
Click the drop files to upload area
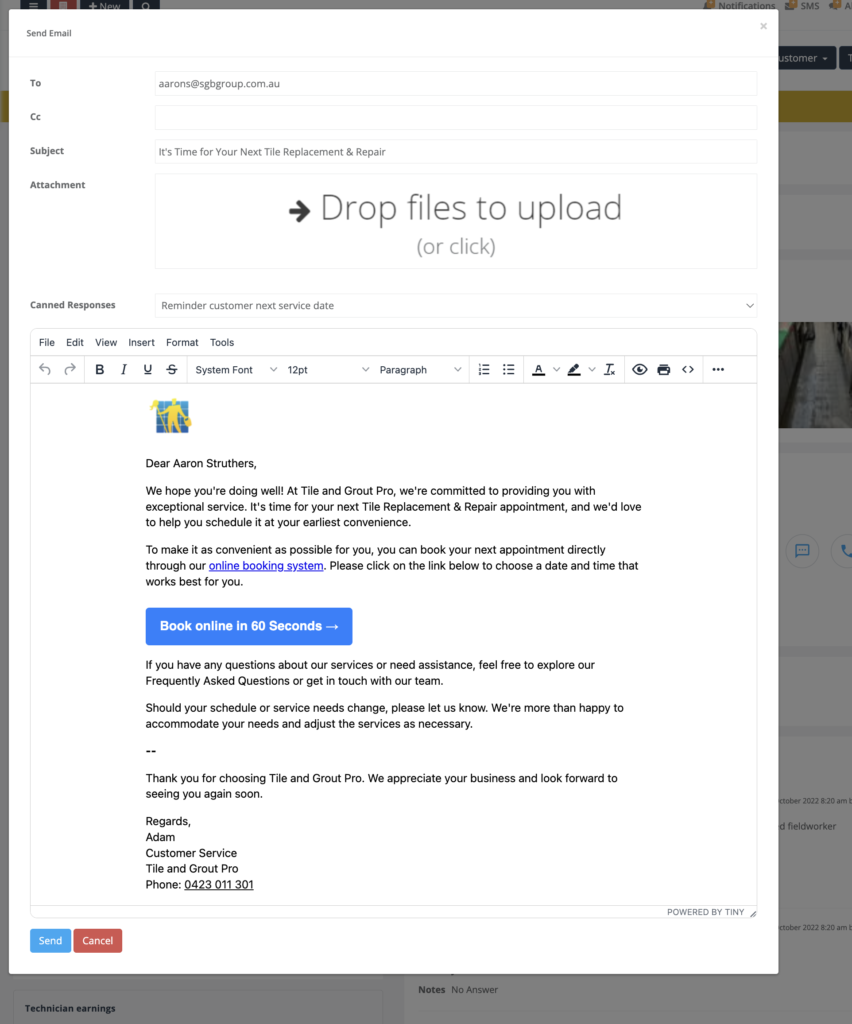tap(456, 221)
